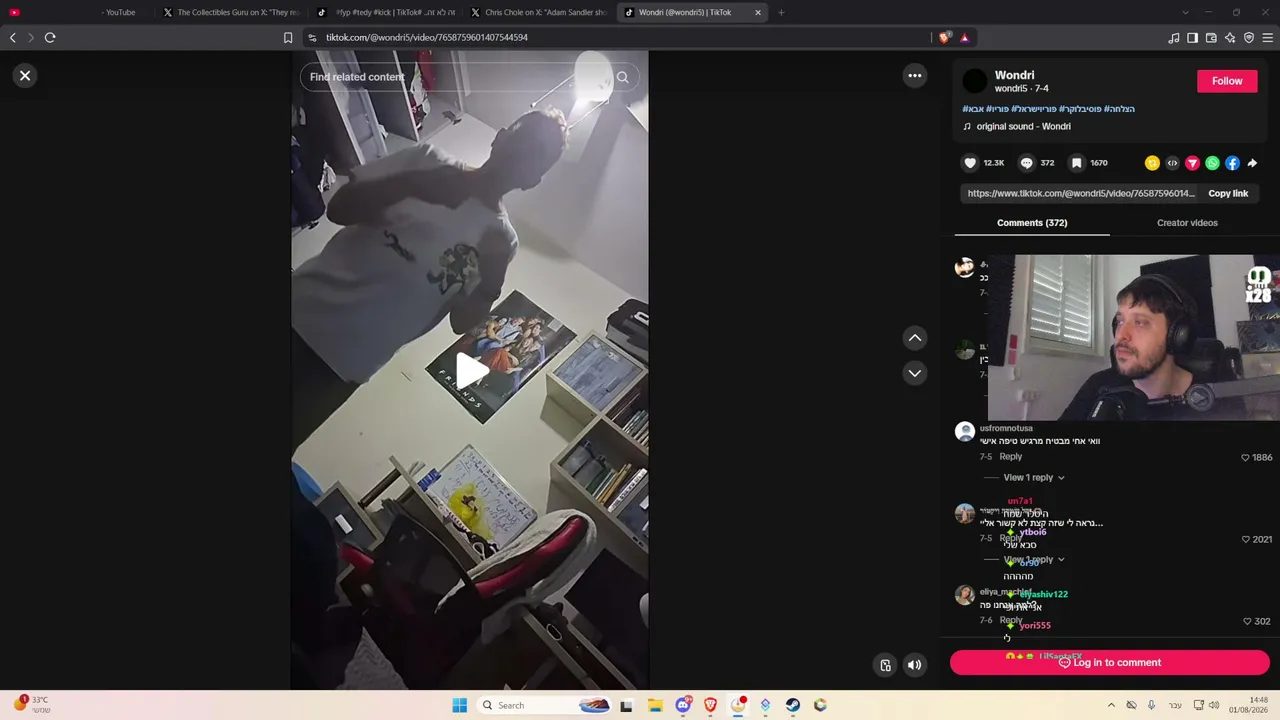Switch to the Creator videos tab
Viewport: 1280px width, 720px height.
(x=1187, y=223)
